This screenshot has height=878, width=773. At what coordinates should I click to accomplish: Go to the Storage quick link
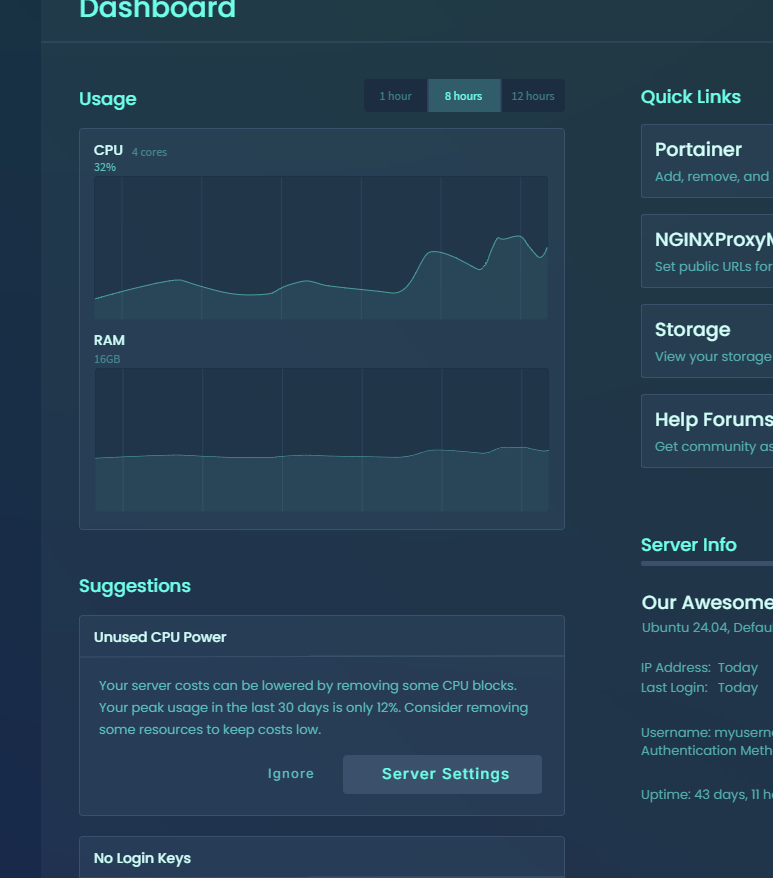pos(707,341)
